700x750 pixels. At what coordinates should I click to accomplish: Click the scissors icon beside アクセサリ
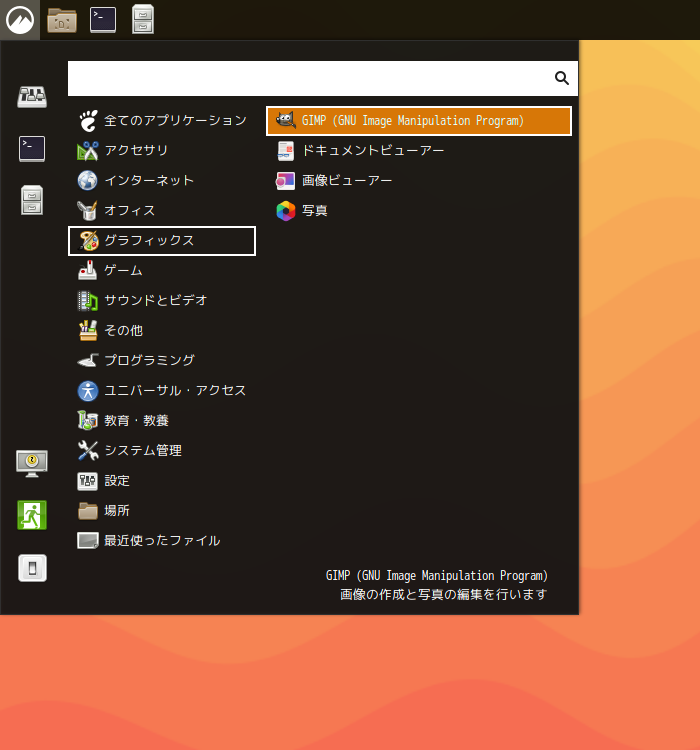point(88,151)
